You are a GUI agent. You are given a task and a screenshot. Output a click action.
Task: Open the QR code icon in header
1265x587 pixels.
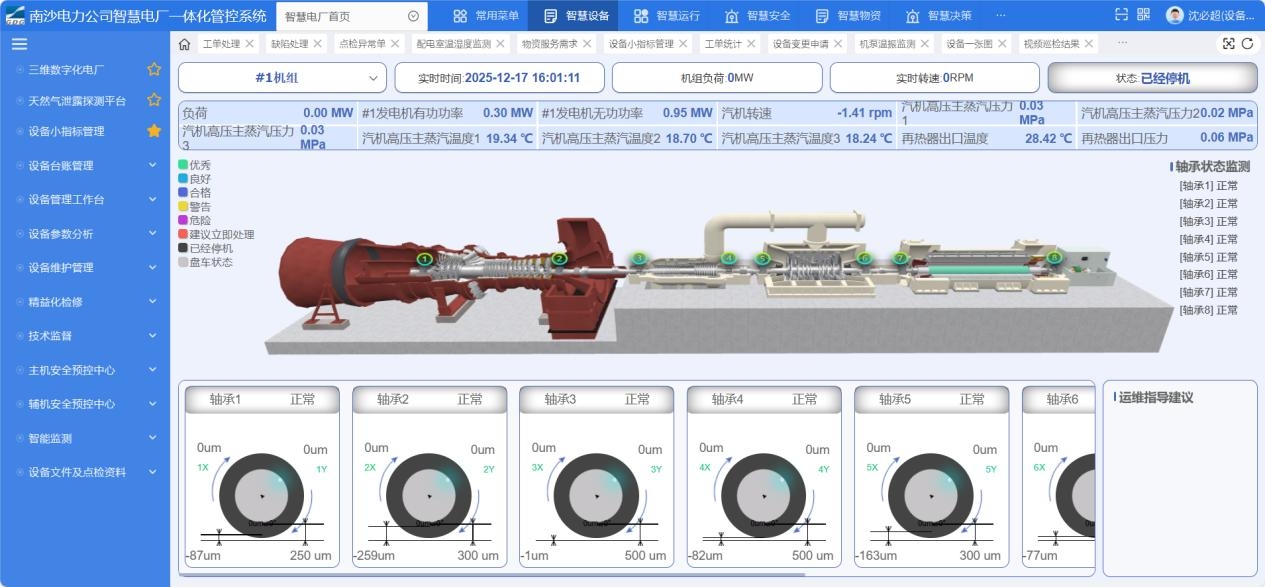[1143, 15]
